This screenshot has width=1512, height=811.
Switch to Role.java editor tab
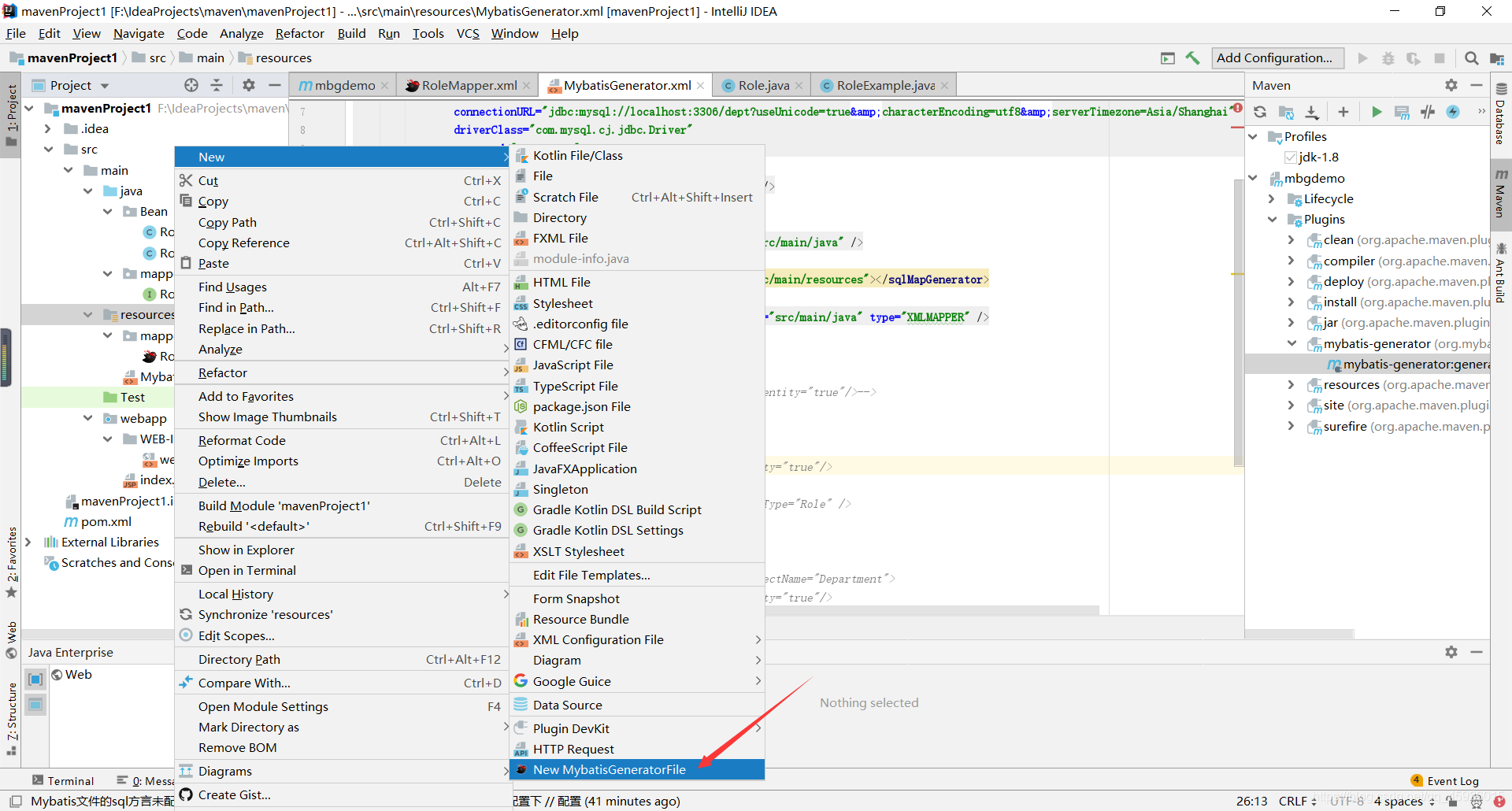[x=762, y=85]
